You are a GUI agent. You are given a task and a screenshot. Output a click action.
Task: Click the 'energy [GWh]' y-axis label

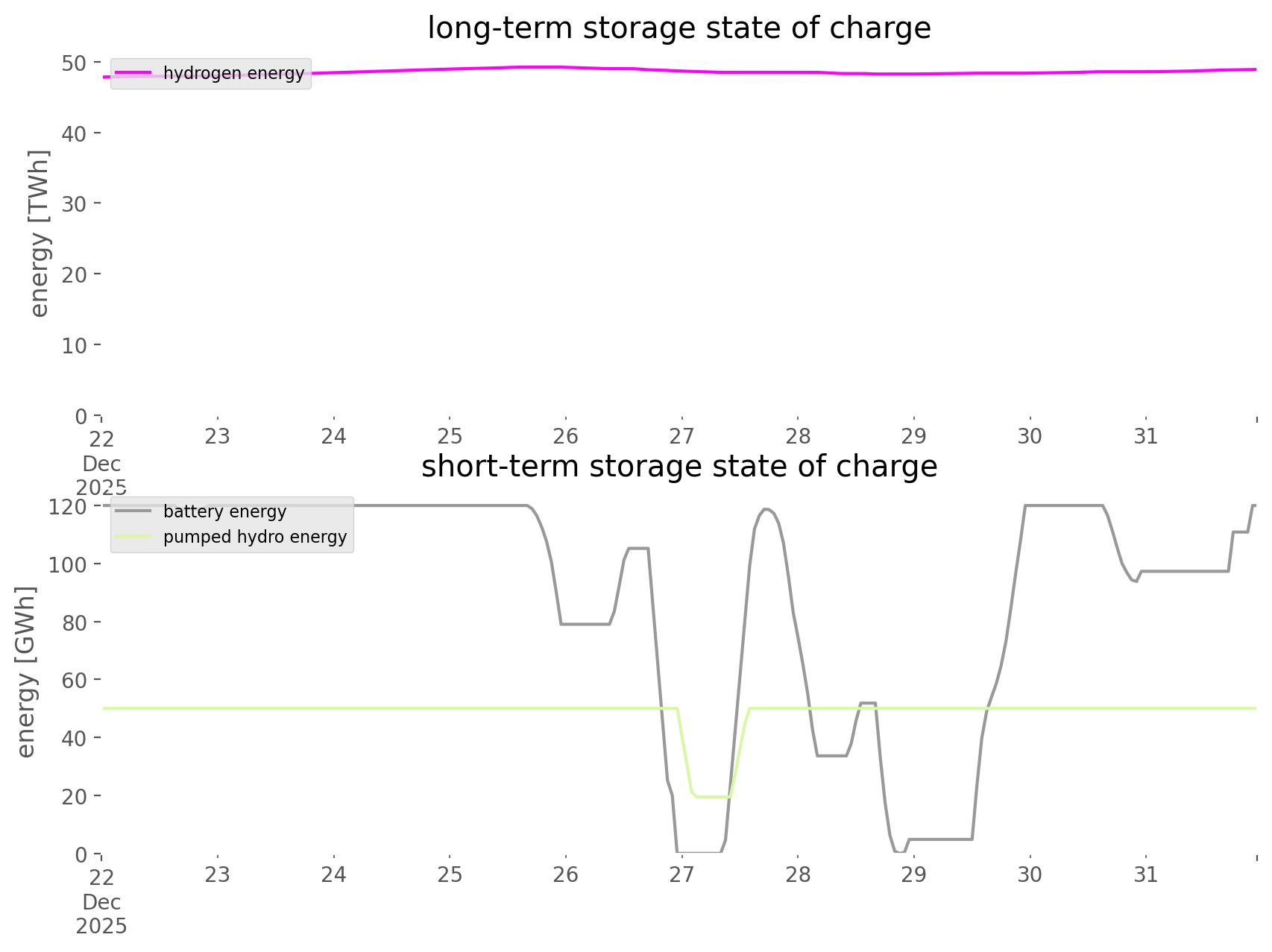(25, 672)
